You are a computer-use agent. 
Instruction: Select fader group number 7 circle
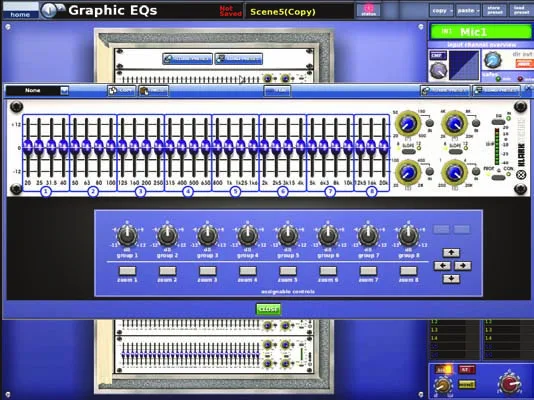(330, 192)
